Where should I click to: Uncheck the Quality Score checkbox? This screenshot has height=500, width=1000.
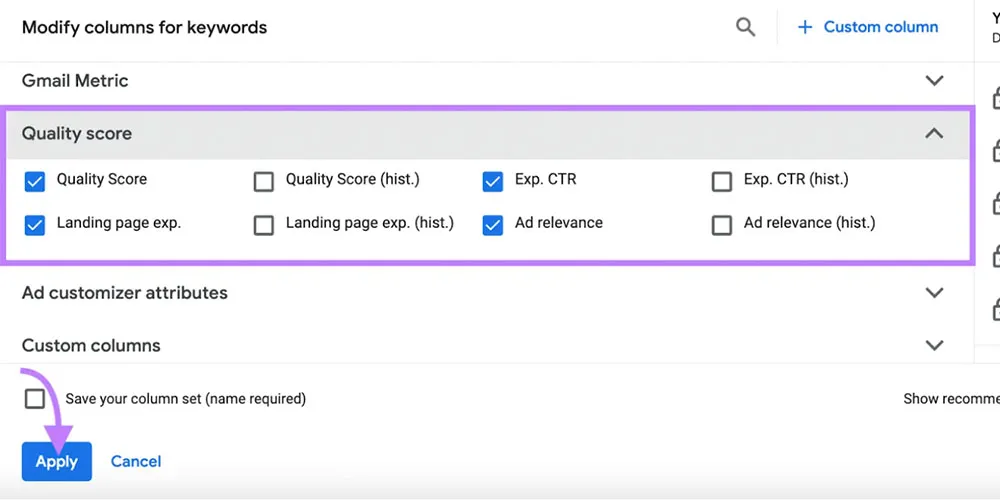[x=35, y=181]
